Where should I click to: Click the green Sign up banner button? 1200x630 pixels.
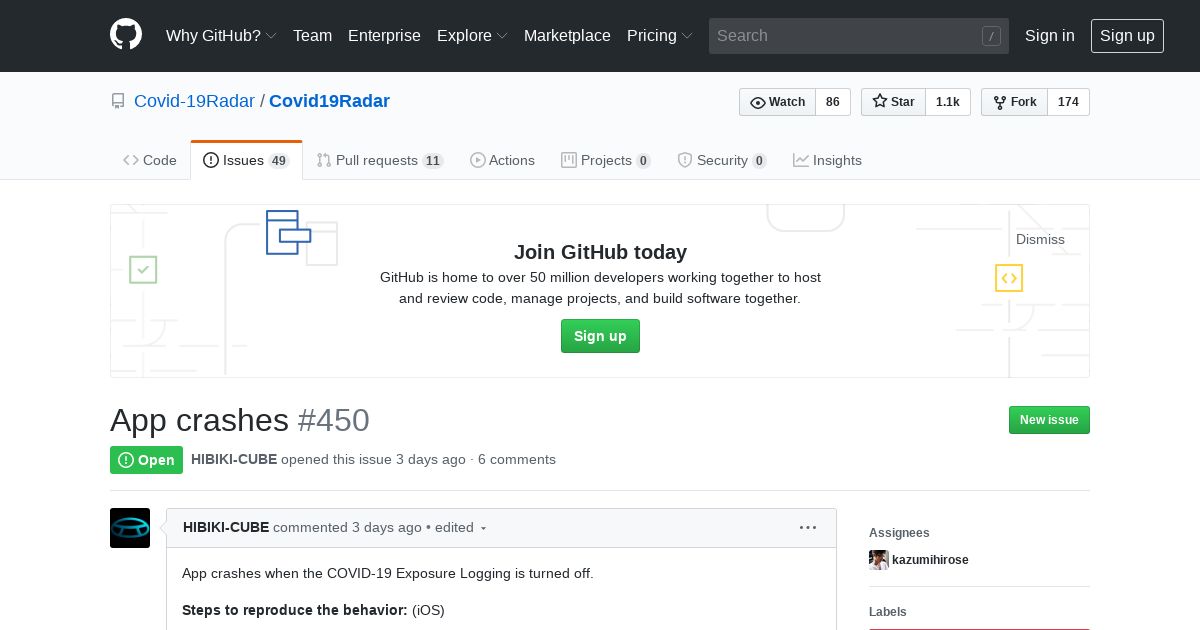click(600, 336)
